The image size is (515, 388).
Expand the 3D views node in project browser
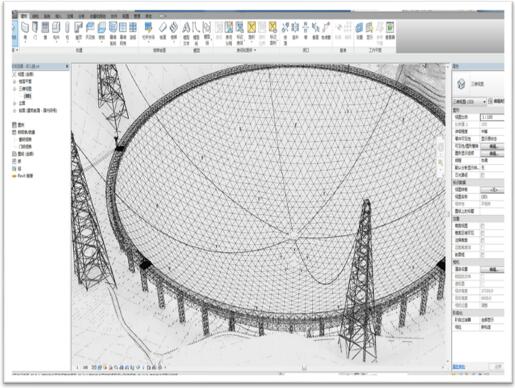point(14,89)
